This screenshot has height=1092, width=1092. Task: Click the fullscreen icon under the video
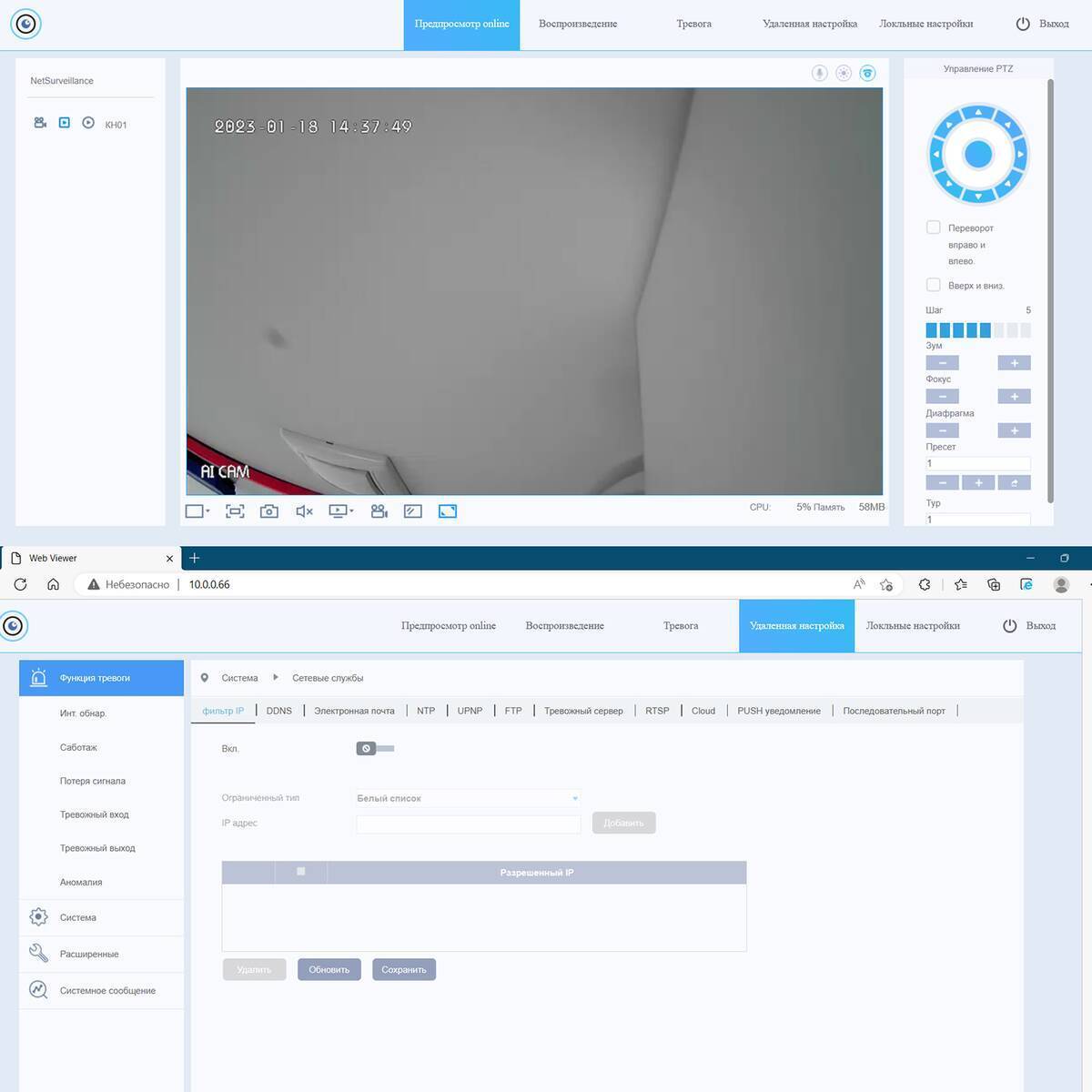[448, 511]
